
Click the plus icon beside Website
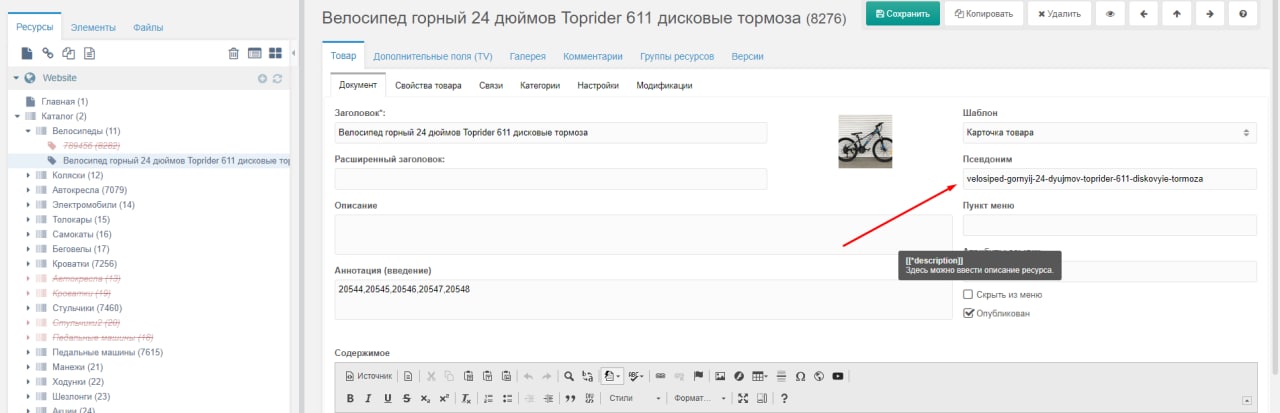[x=262, y=78]
